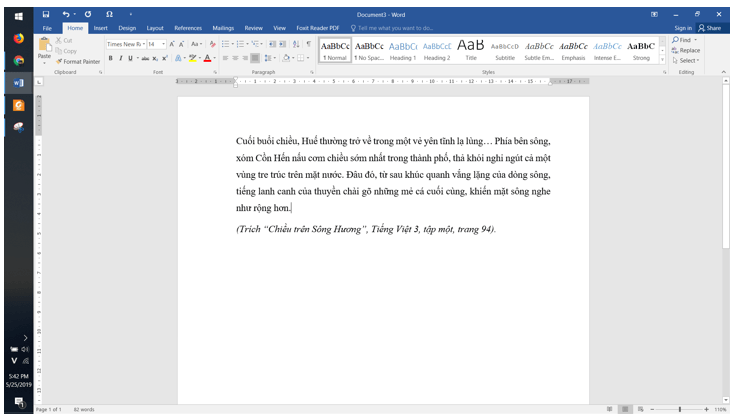Open the font name dropdown

126,44
